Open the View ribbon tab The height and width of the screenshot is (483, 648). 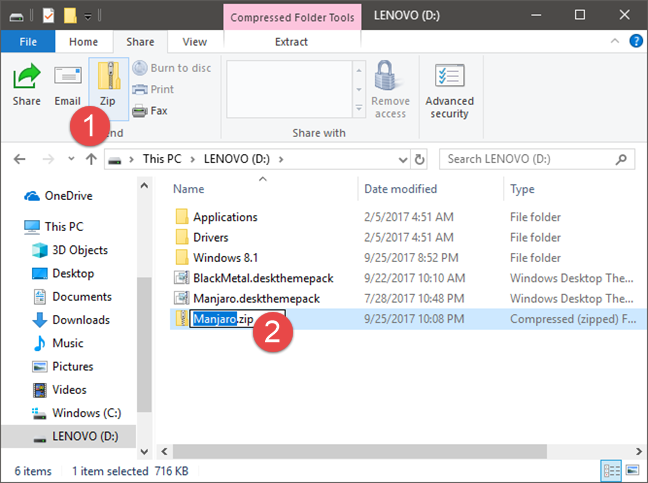tap(195, 42)
